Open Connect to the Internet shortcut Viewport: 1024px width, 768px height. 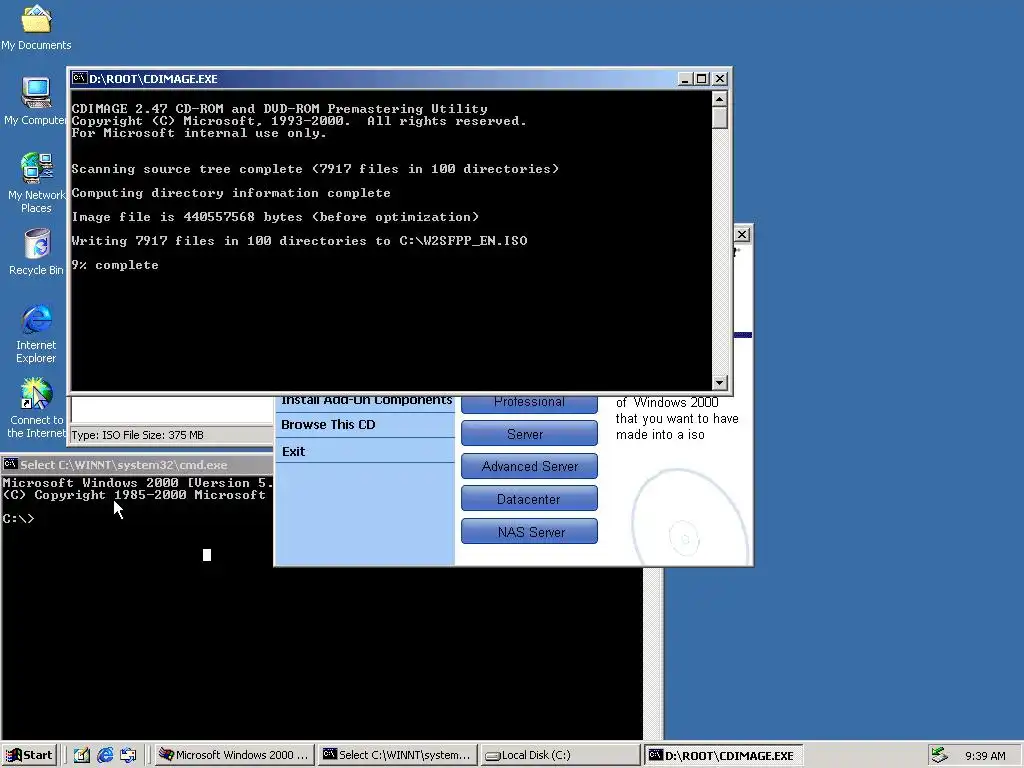pyautogui.click(x=36, y=408)
